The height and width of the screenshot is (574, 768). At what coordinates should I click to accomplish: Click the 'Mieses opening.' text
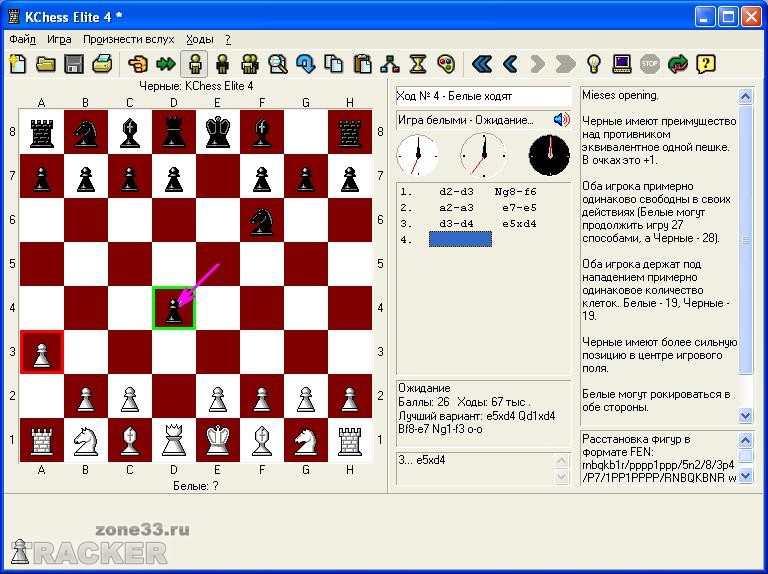tap(620, 96)
